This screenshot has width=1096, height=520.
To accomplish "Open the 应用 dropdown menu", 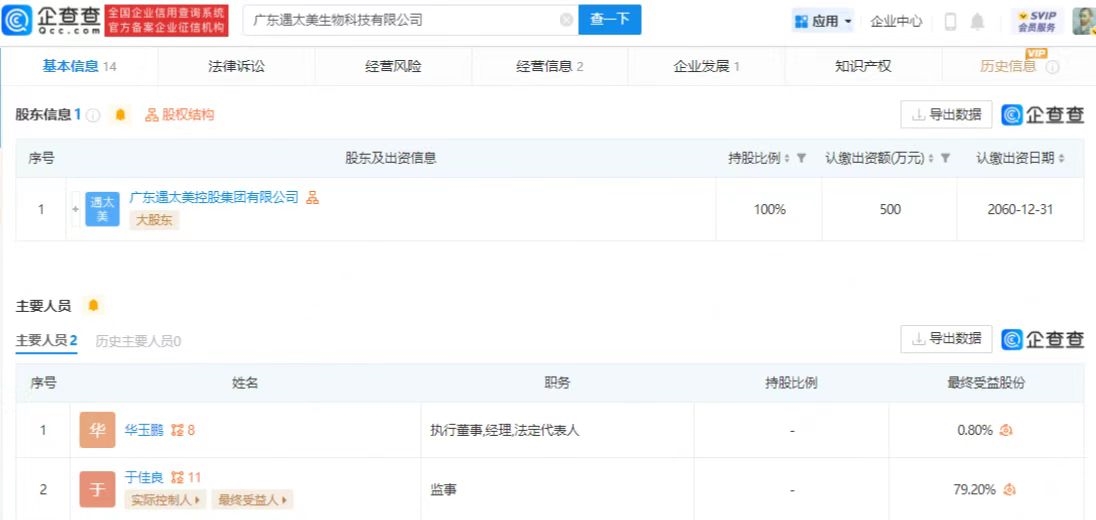I will 824,21.
